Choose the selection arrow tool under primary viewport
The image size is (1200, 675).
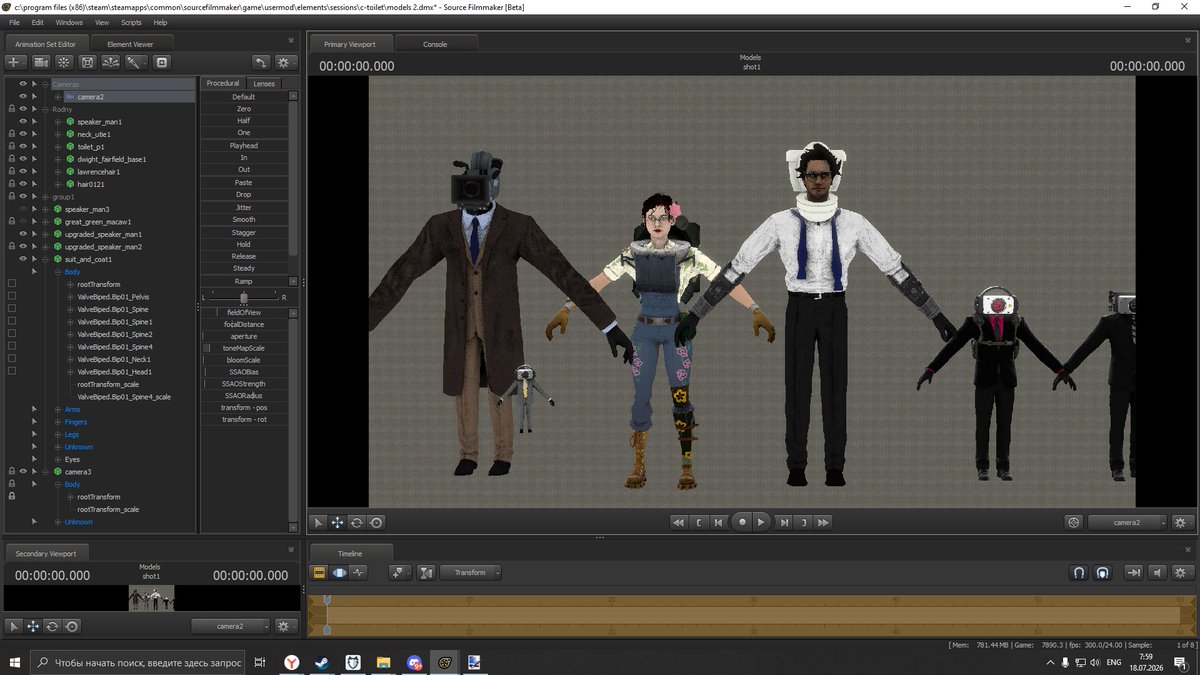318,522
